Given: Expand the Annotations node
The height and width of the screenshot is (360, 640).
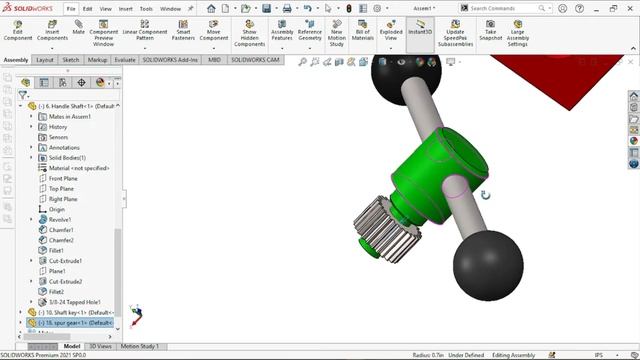Looking at the screenshot, I should click(31, 147).
